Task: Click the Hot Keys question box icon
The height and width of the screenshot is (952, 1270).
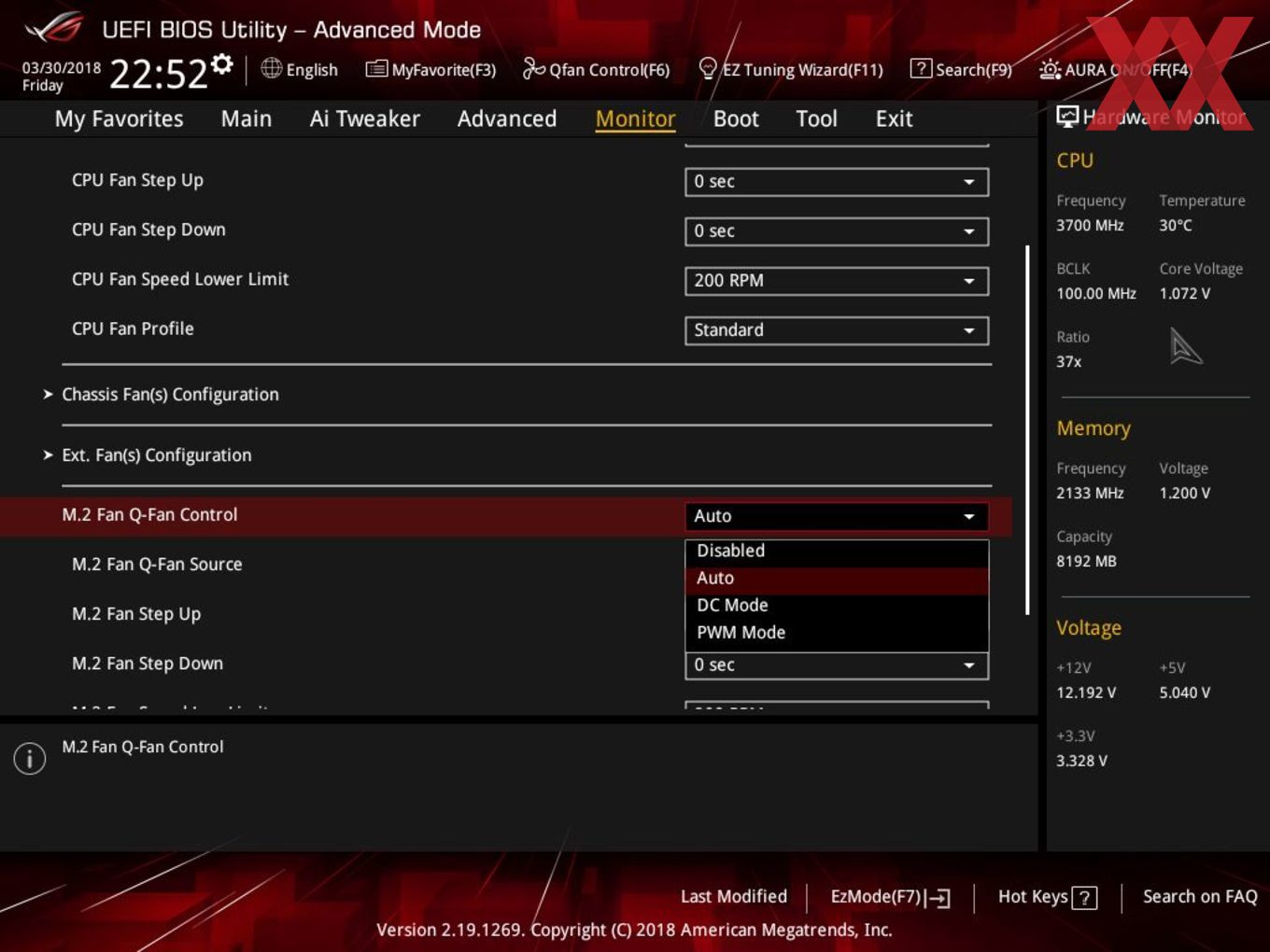Action: click(x=1084, y=898)
